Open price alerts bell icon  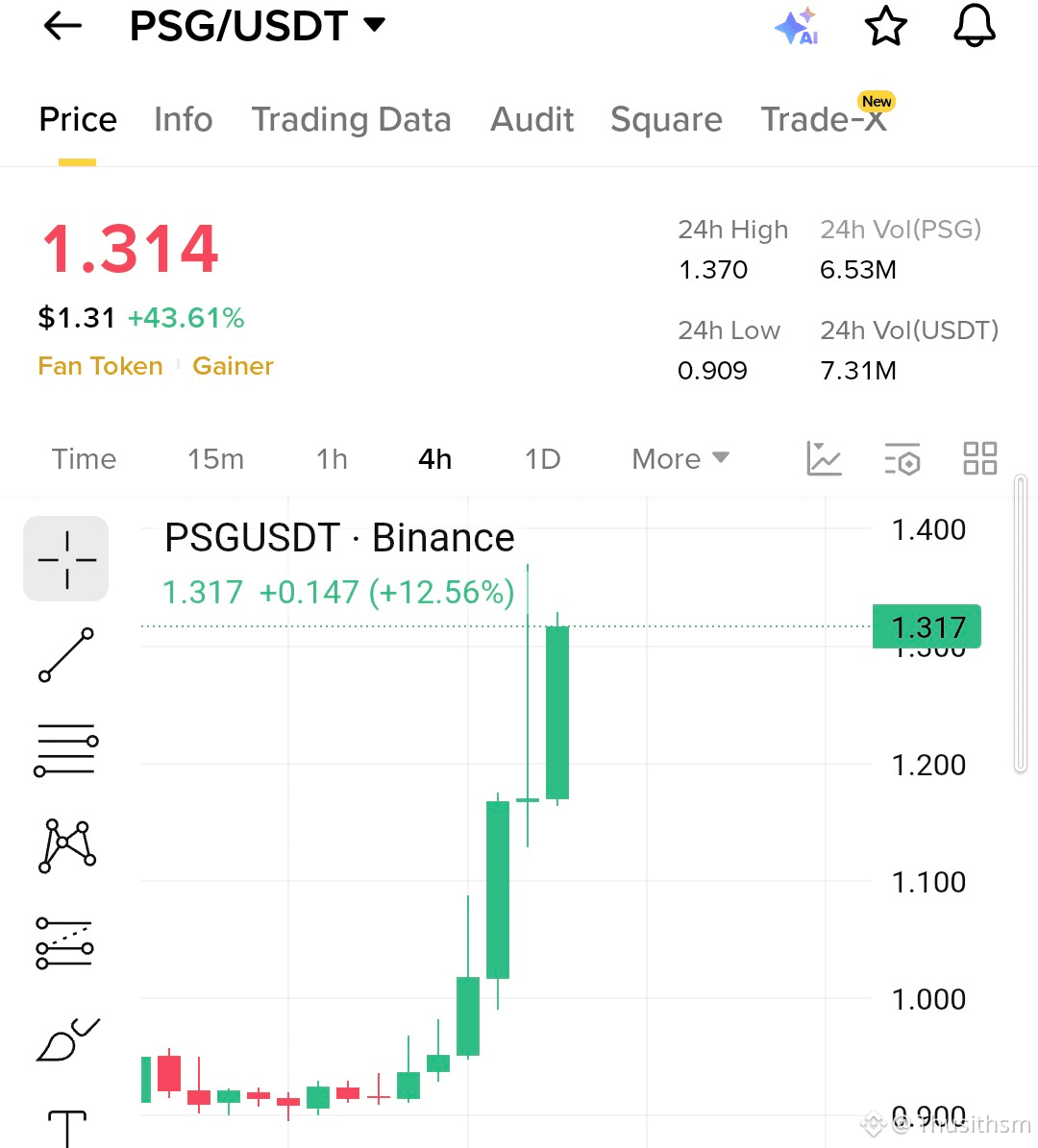[975, 26]
